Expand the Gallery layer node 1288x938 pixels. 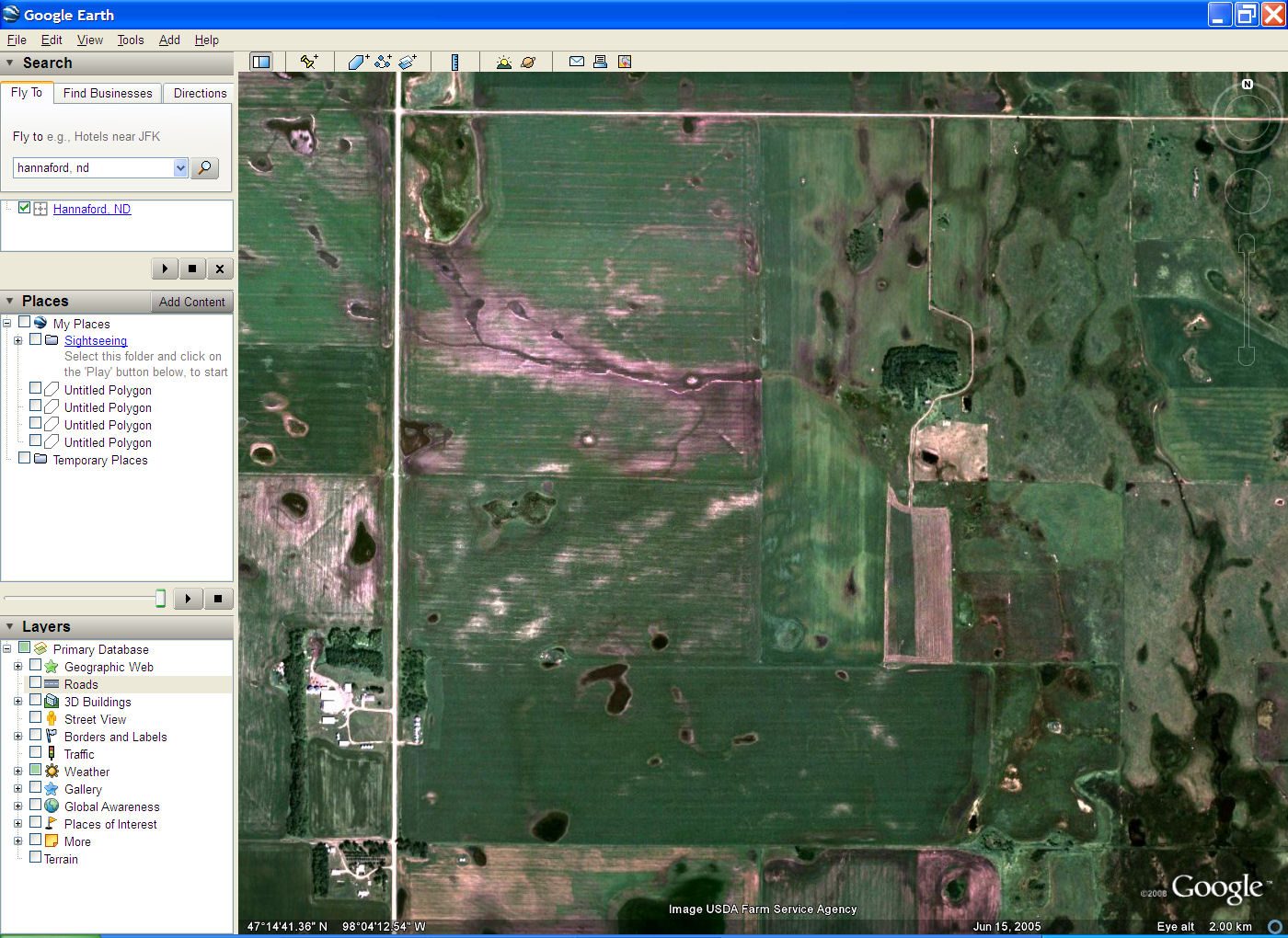[x=17, y=789]
